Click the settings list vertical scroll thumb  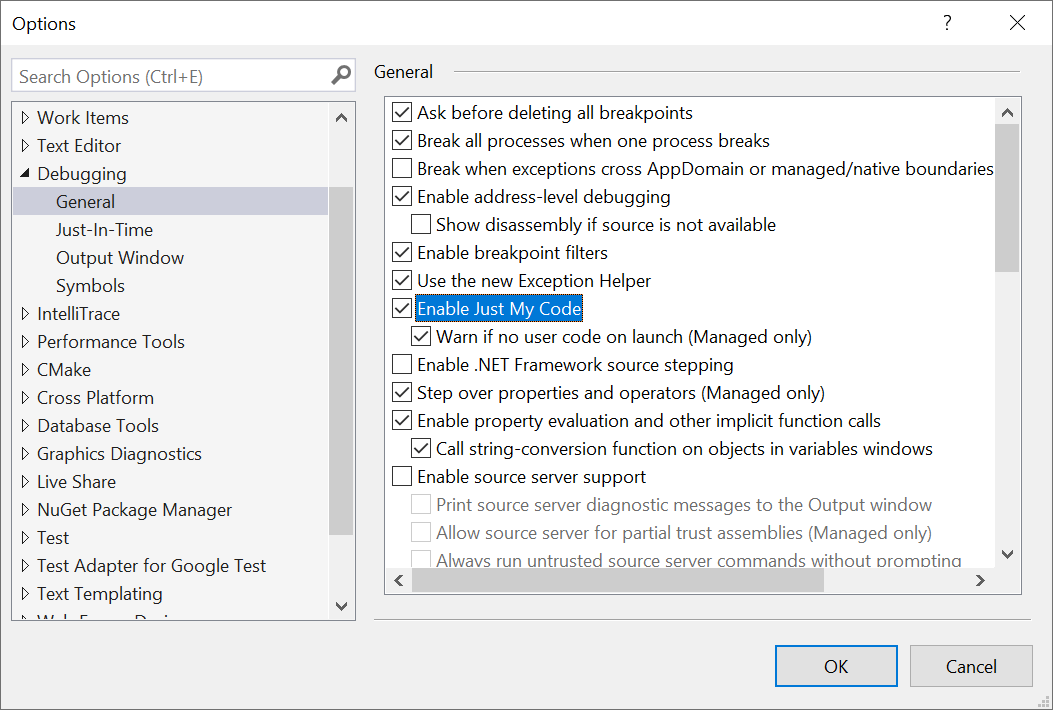click(x=1007, y=198)
